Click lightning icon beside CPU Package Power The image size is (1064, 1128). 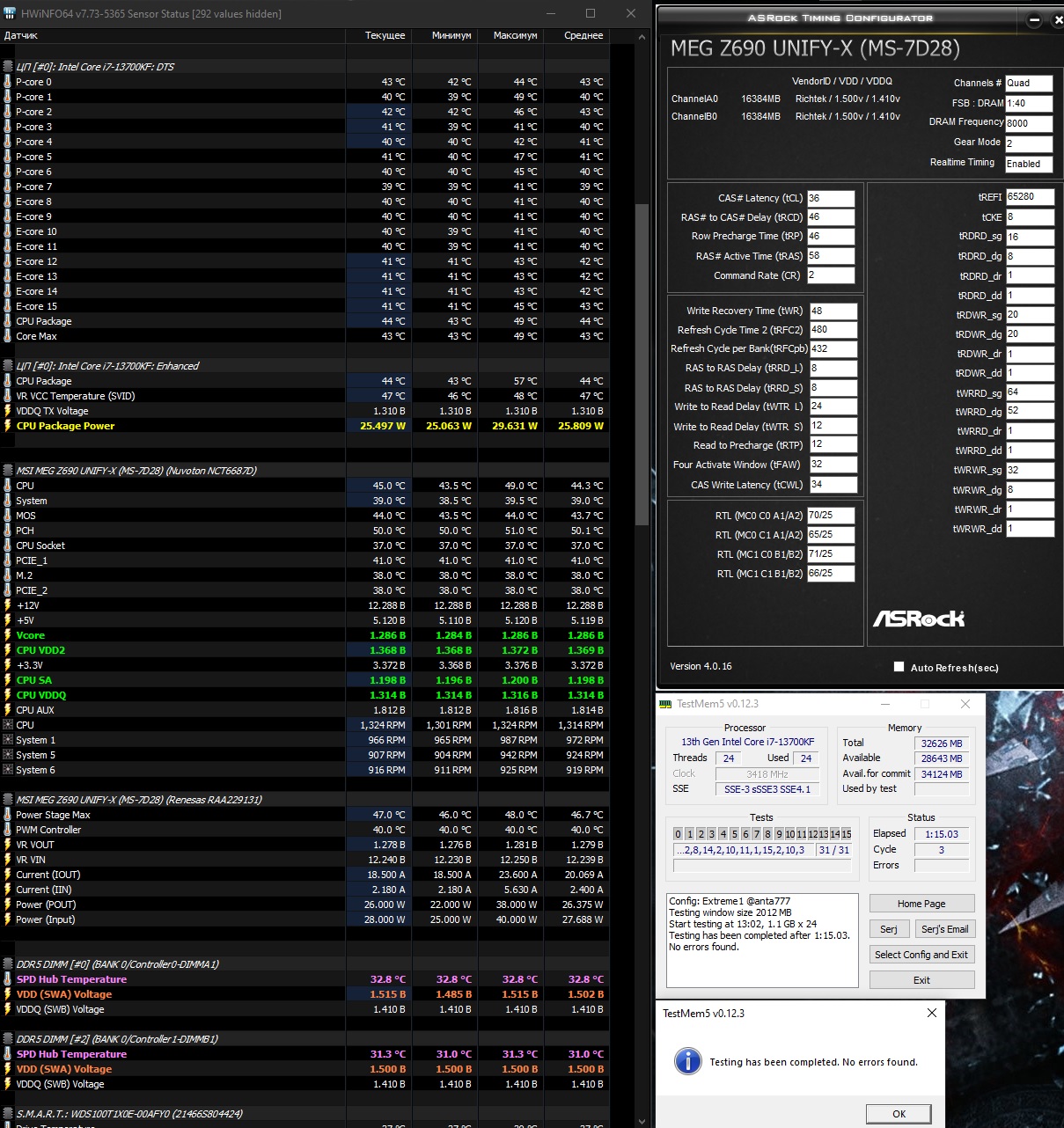[8, 426]
